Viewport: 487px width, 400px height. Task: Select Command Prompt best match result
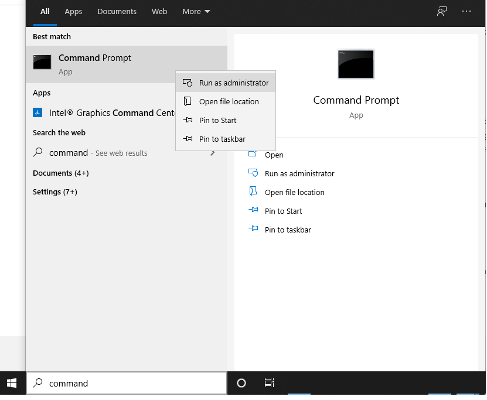click(x=126, y=64)
